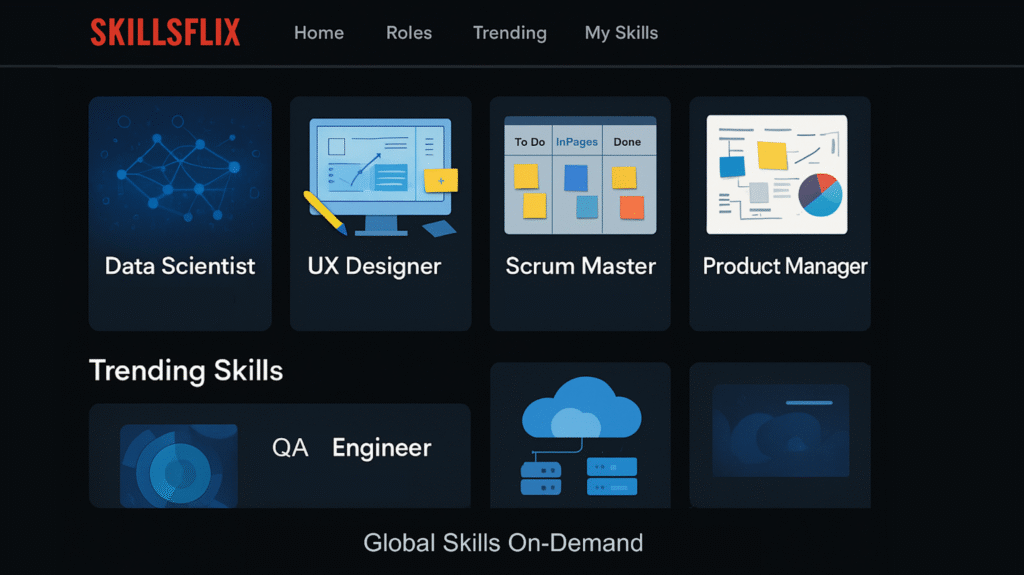Viewport: 1024px width, 575px height.
Task: Select the To Do column header
Action: [530, 142]
